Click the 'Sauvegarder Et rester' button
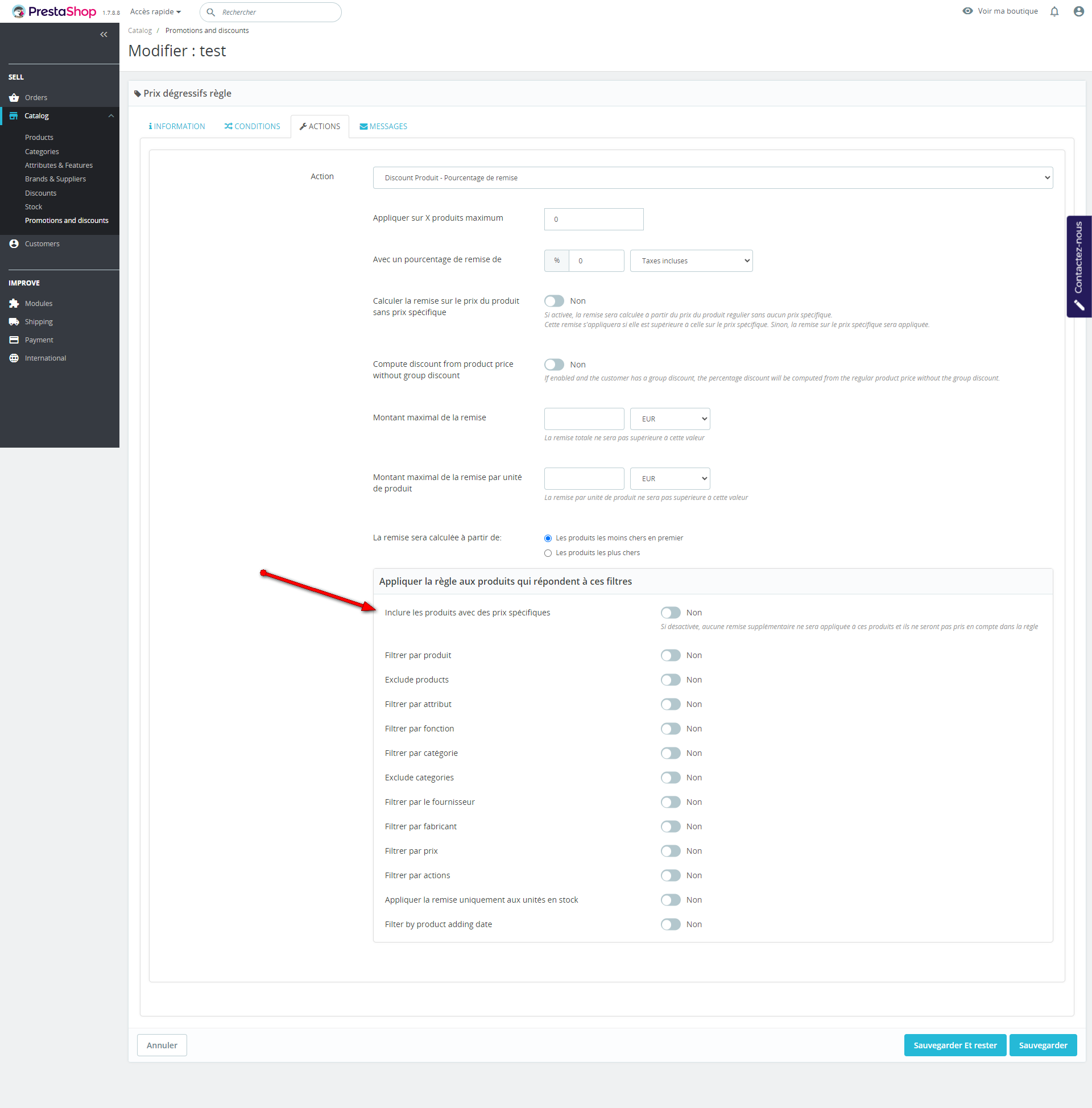The width and height of the screenshot is (1092, 1108). (x=954, y=1045)
